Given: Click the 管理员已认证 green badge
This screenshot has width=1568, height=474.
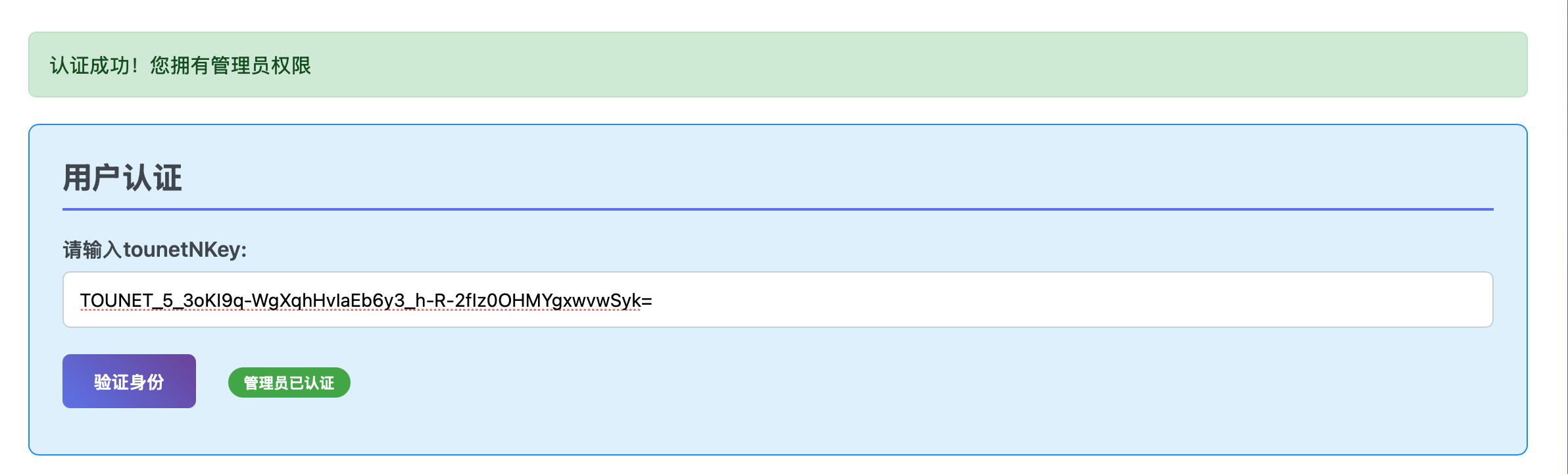Looking at the screenshot, I should [289, 382].
